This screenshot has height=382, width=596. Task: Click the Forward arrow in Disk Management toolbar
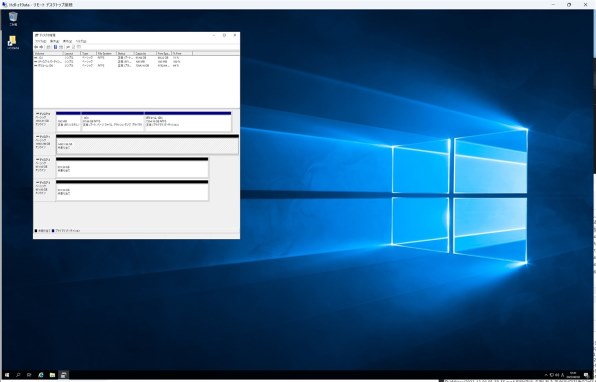point(41,47)
